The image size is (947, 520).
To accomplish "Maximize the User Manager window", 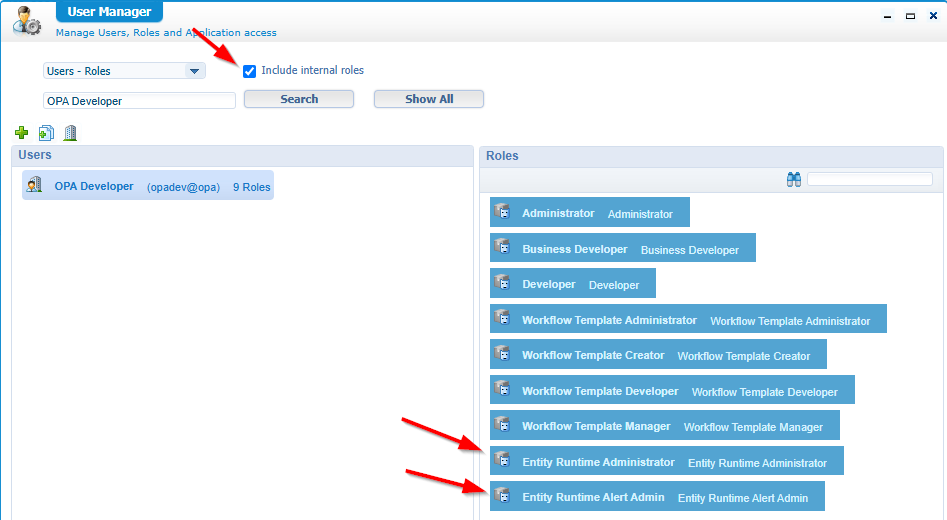I will coord(910,16).
